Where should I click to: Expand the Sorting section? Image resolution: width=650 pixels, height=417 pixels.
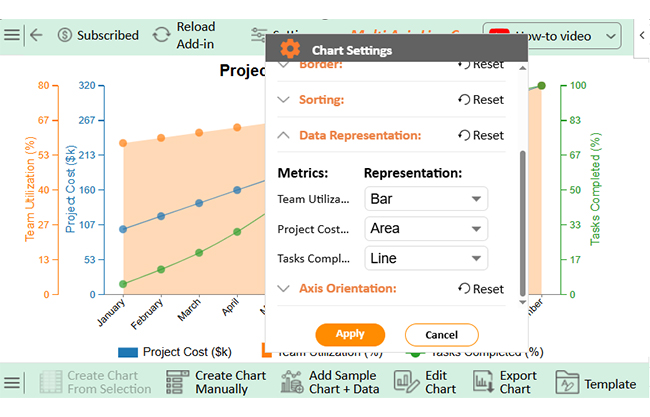click(x=322, y=100)
